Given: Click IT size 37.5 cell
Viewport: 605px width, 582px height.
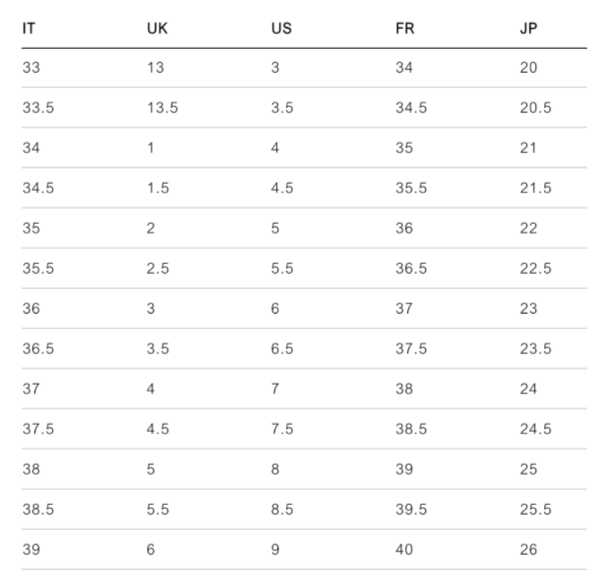Looking at the screenshot, I should pyautogui.click(x=38, y=429).
